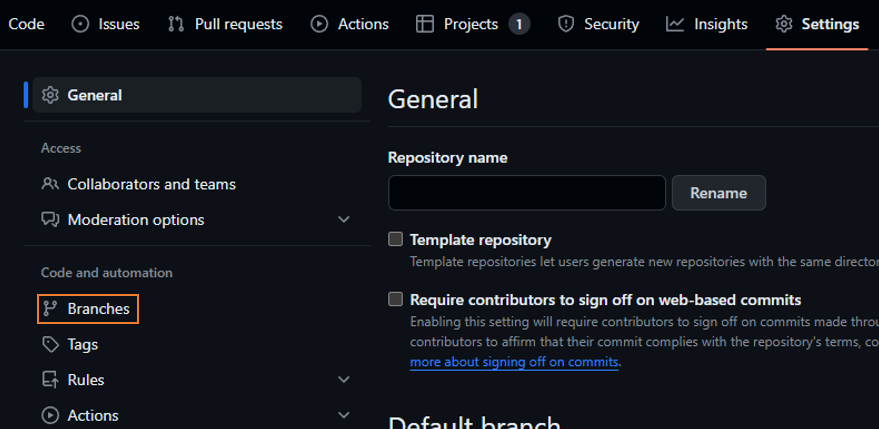Click the Repository name input field

527,193
